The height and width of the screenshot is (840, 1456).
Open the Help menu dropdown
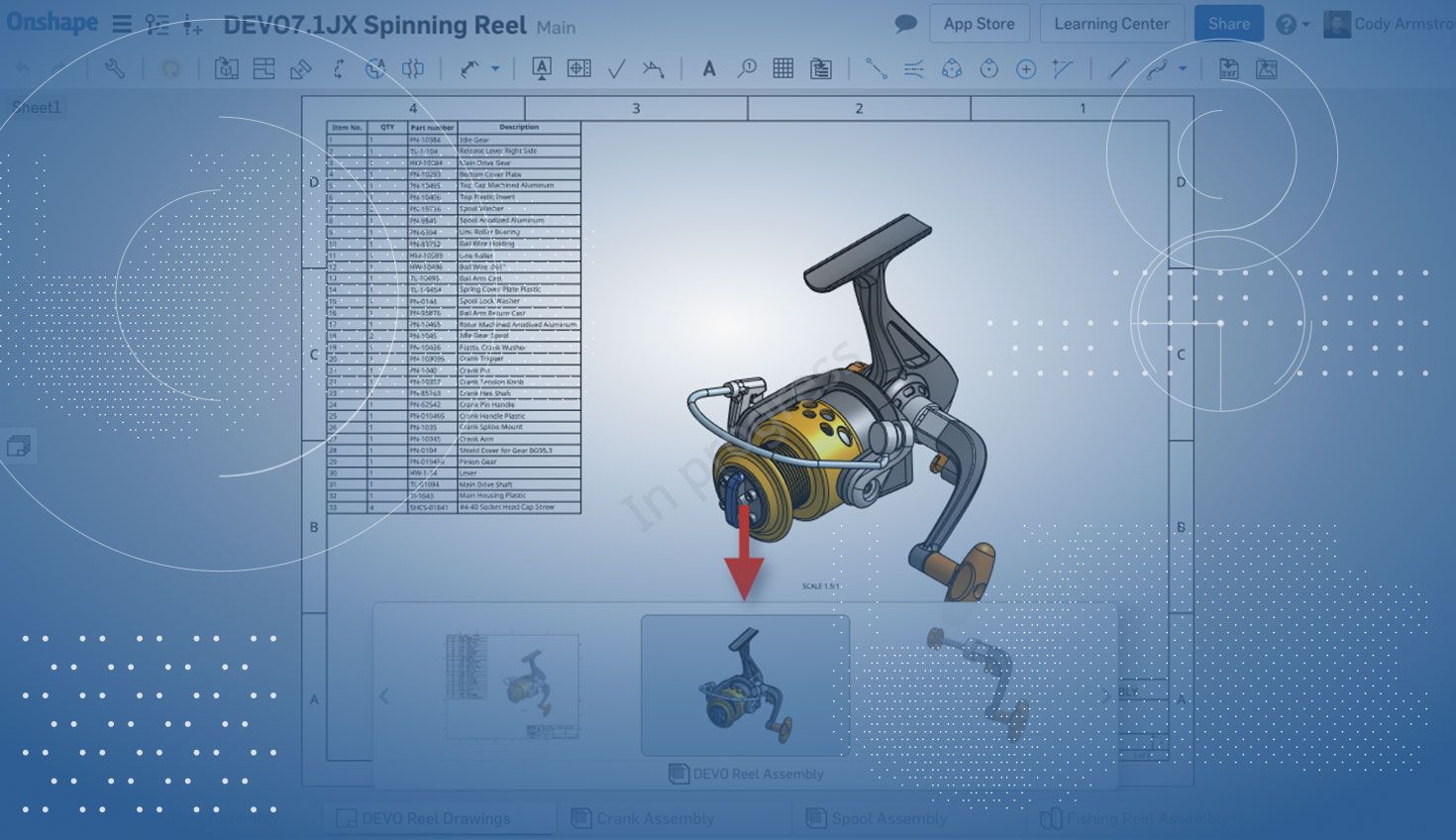click(x=1293, y=25)
